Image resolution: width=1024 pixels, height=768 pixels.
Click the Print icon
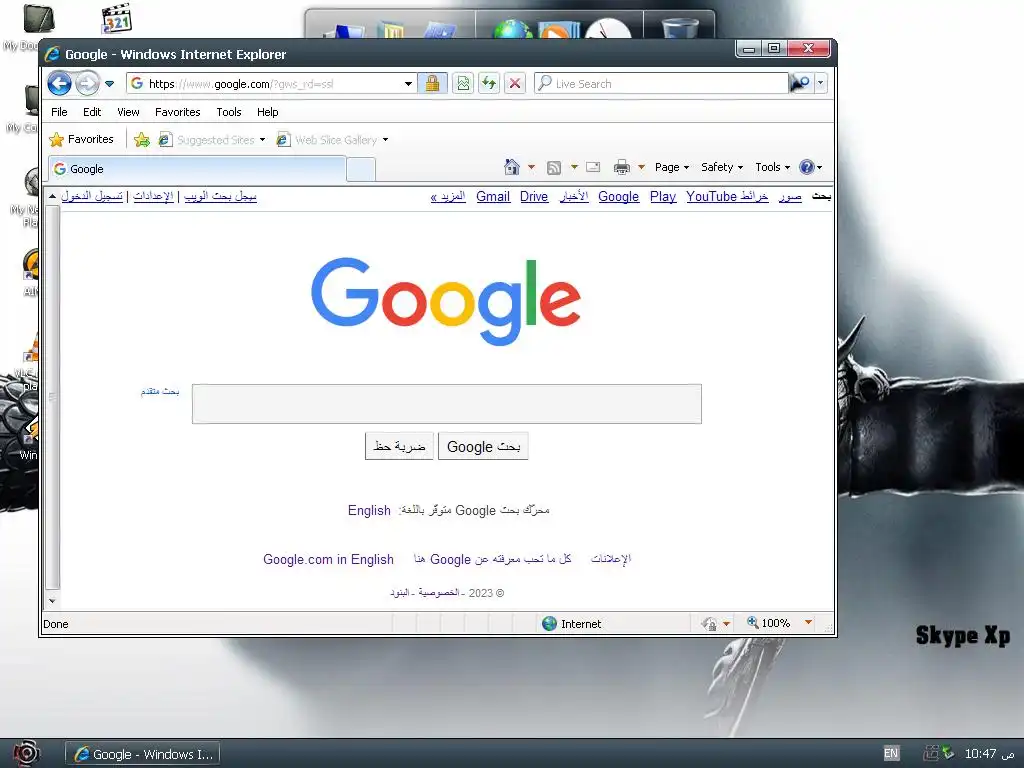622,167
